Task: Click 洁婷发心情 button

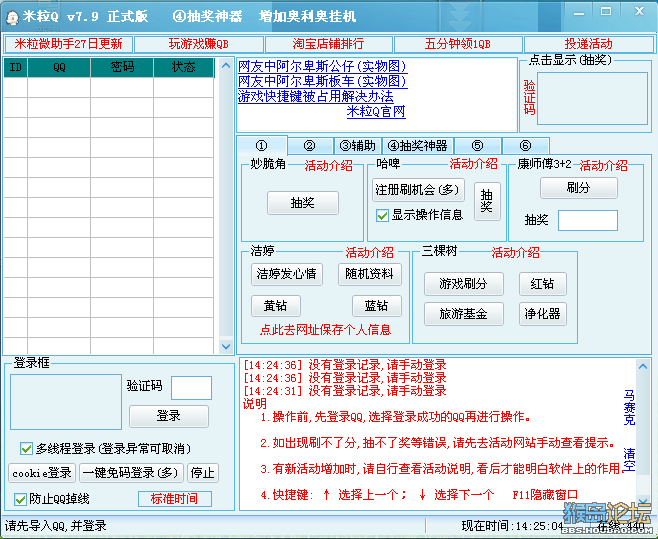Action: click(x=287, y=274)
